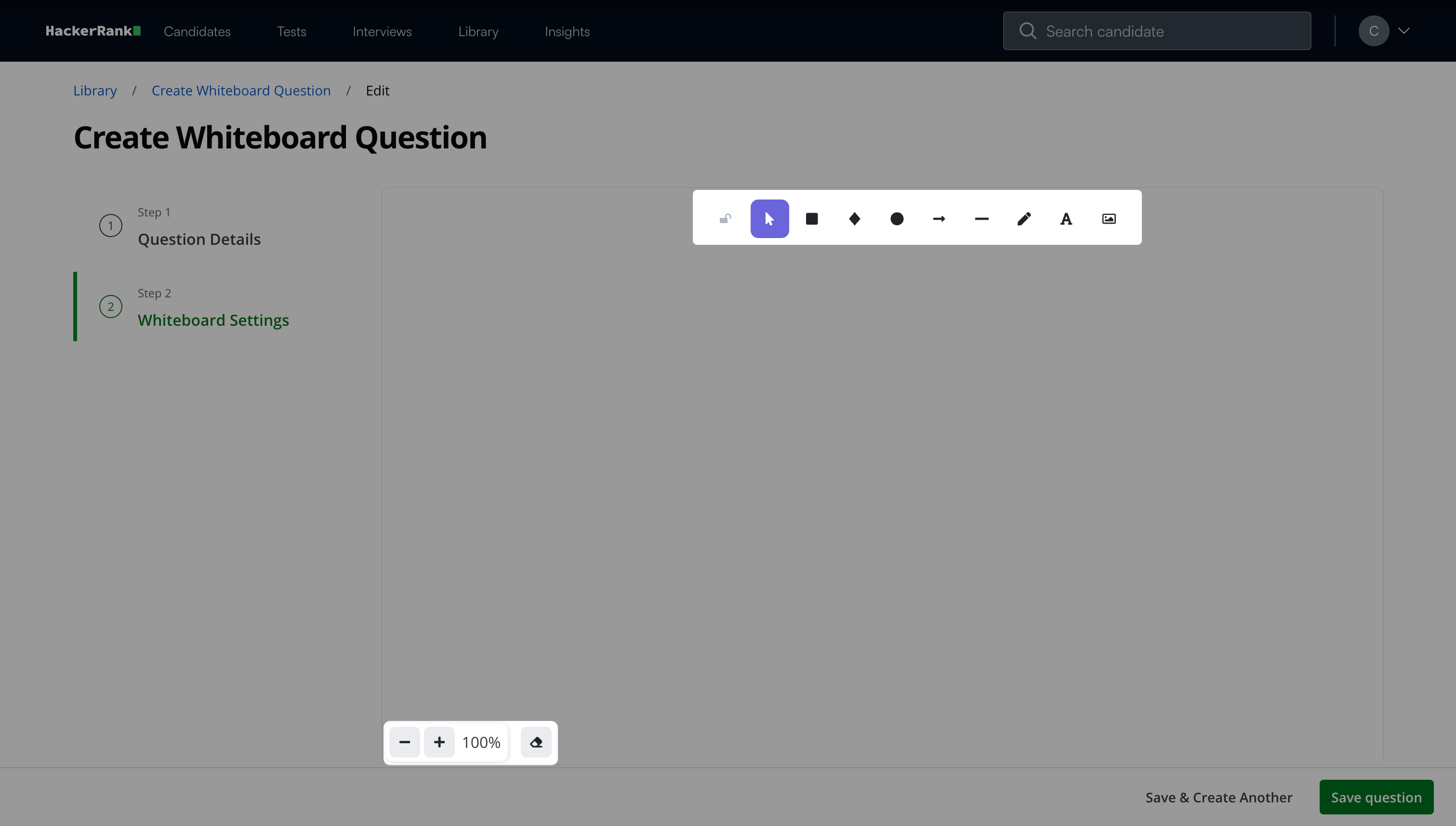This screenshot has width=1456, height=826.
Task: Select the Rectangle shape tool
Action: pyautogui.click(x=812, y=219)
